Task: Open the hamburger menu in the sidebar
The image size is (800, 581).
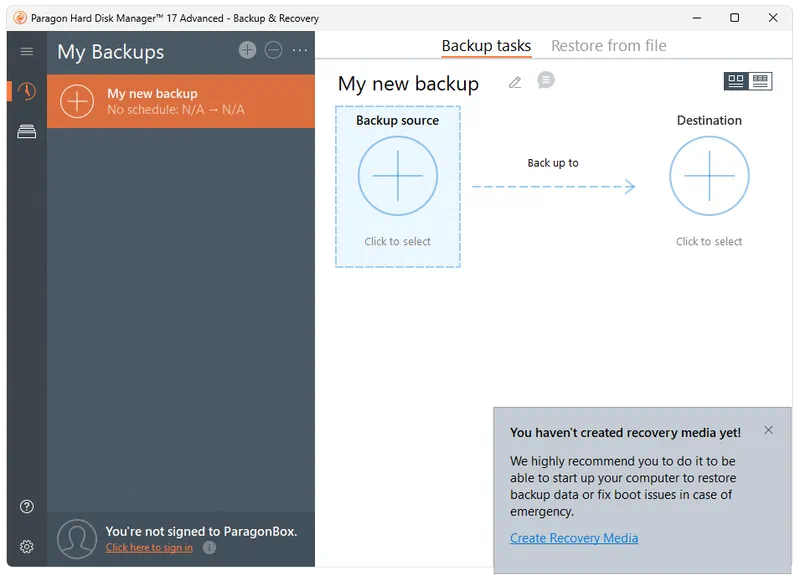Action: tap(27, 52)
